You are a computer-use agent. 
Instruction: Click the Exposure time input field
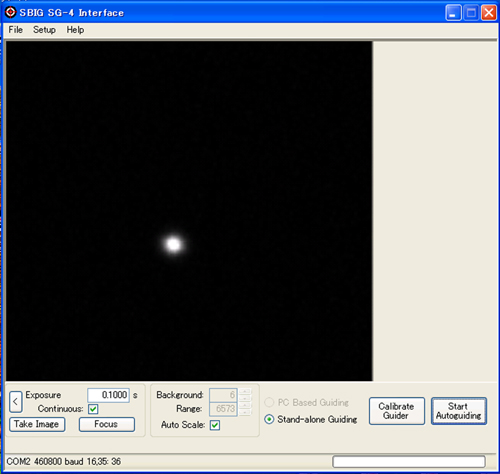pyautogui.click(x=108, y=395)
